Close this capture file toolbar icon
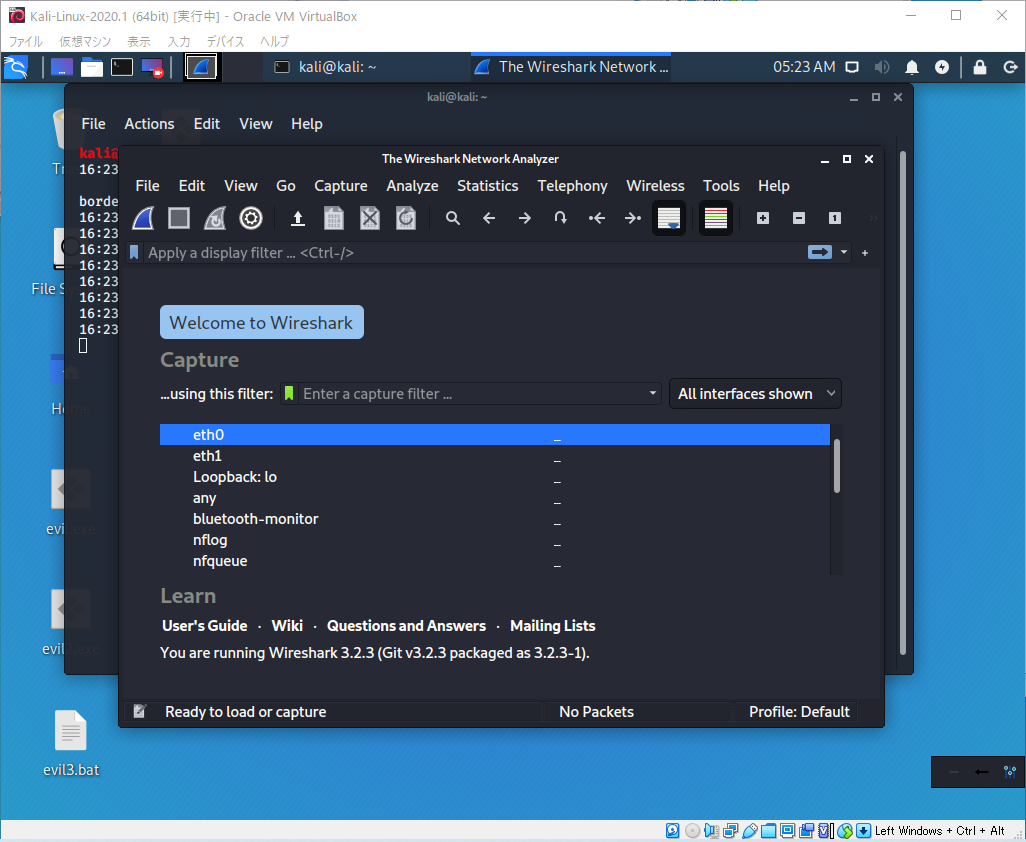 tap(370, 218)
